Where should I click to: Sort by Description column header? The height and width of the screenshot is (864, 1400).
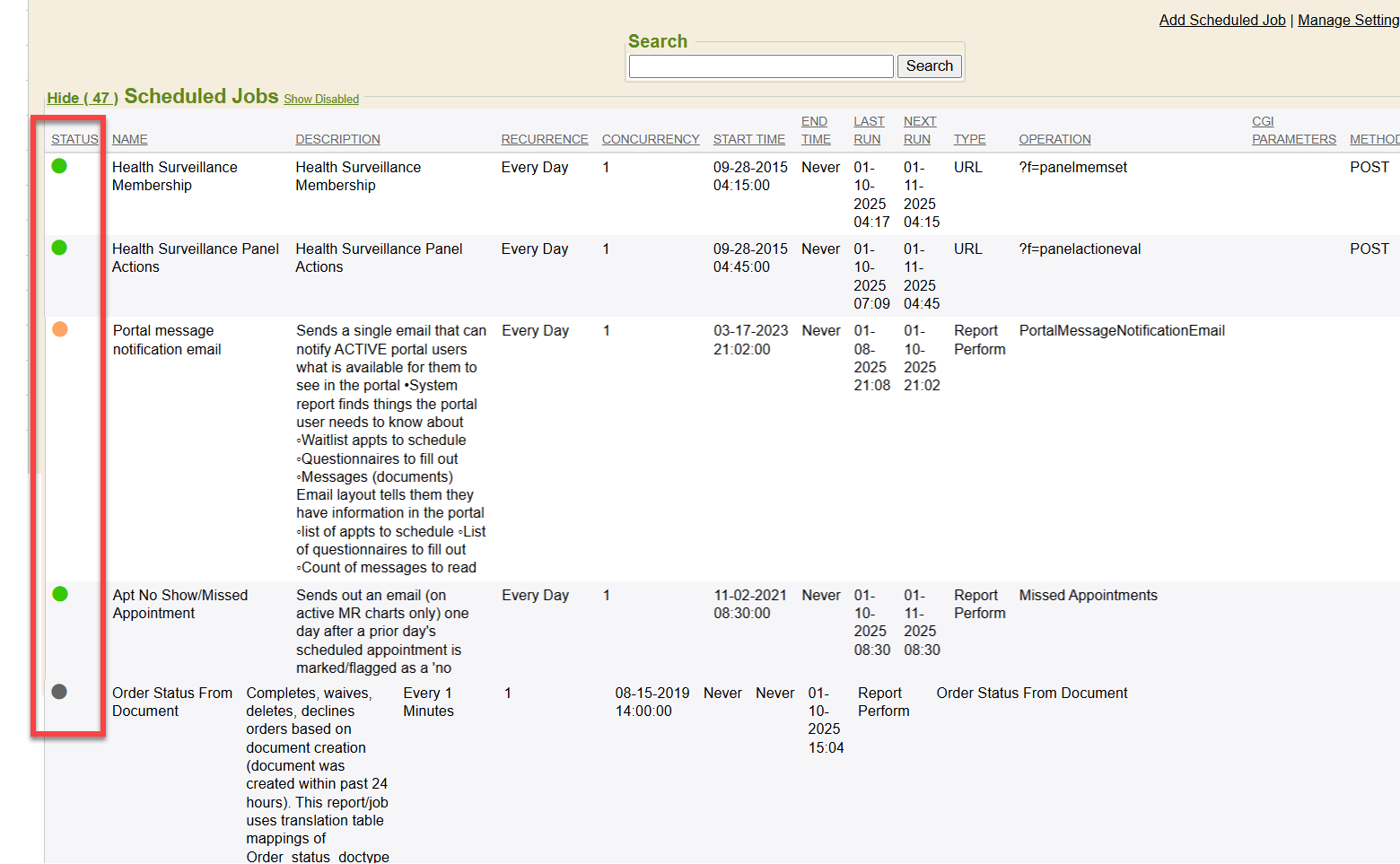click(x=337, y=139)
